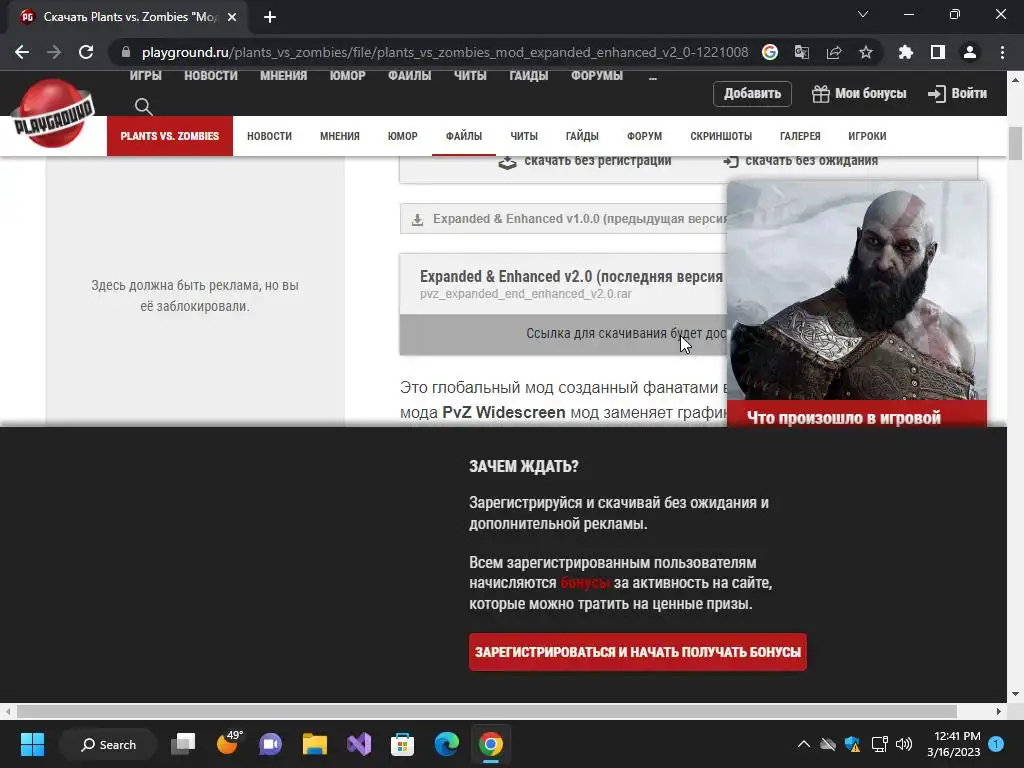The width and height of the screenshot is (1024, 768).
Task: Switch to the СКРИНШОТЫ tab
Action: (x=721, y=136)
